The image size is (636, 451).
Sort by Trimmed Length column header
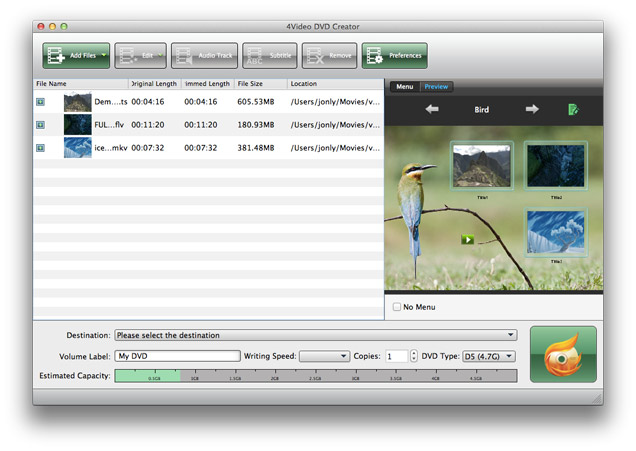click(207, 84)
